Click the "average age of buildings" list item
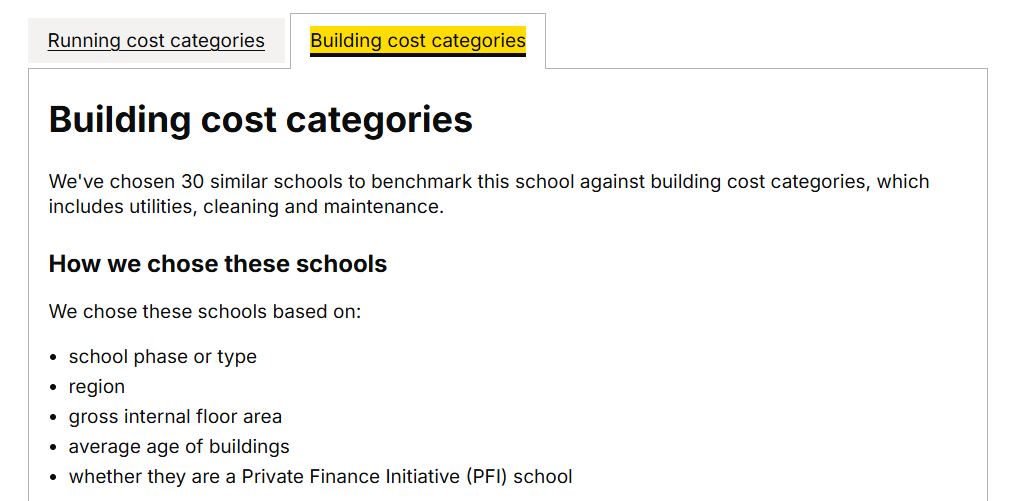This screenshot has height=501, width=1011. (x=179, y=447)
